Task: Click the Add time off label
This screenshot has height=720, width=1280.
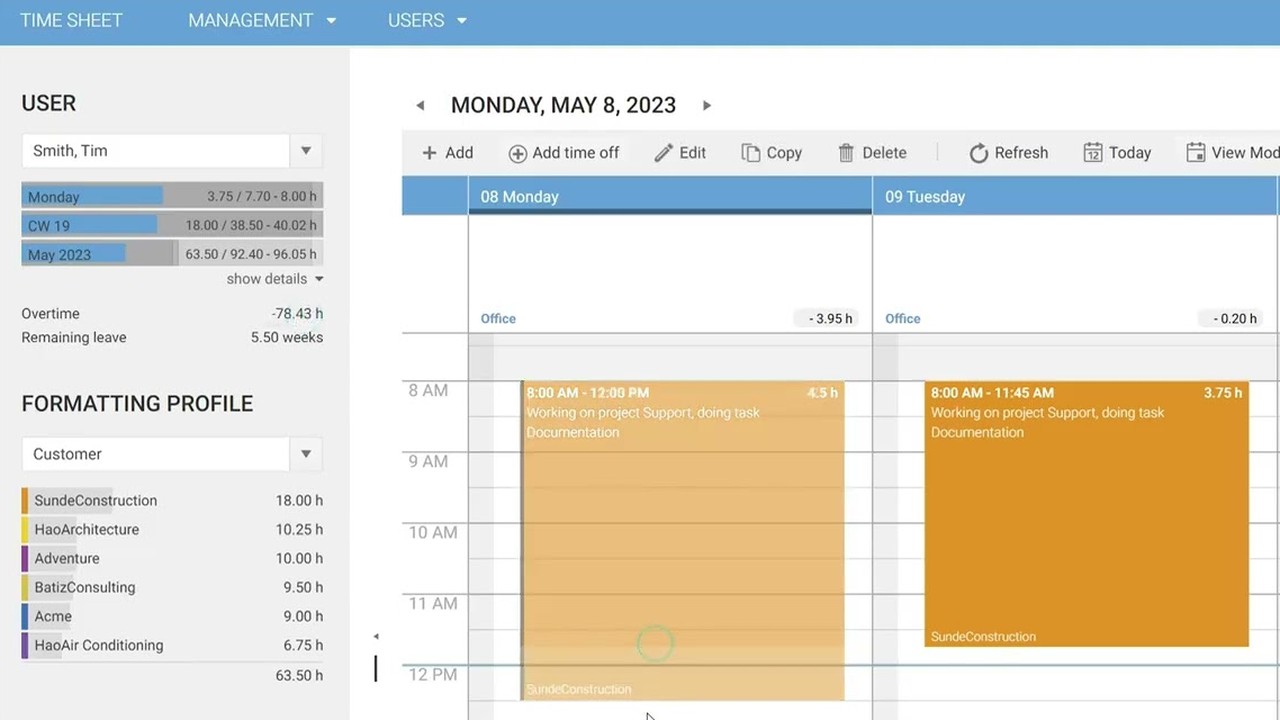Action: point(576,153)
